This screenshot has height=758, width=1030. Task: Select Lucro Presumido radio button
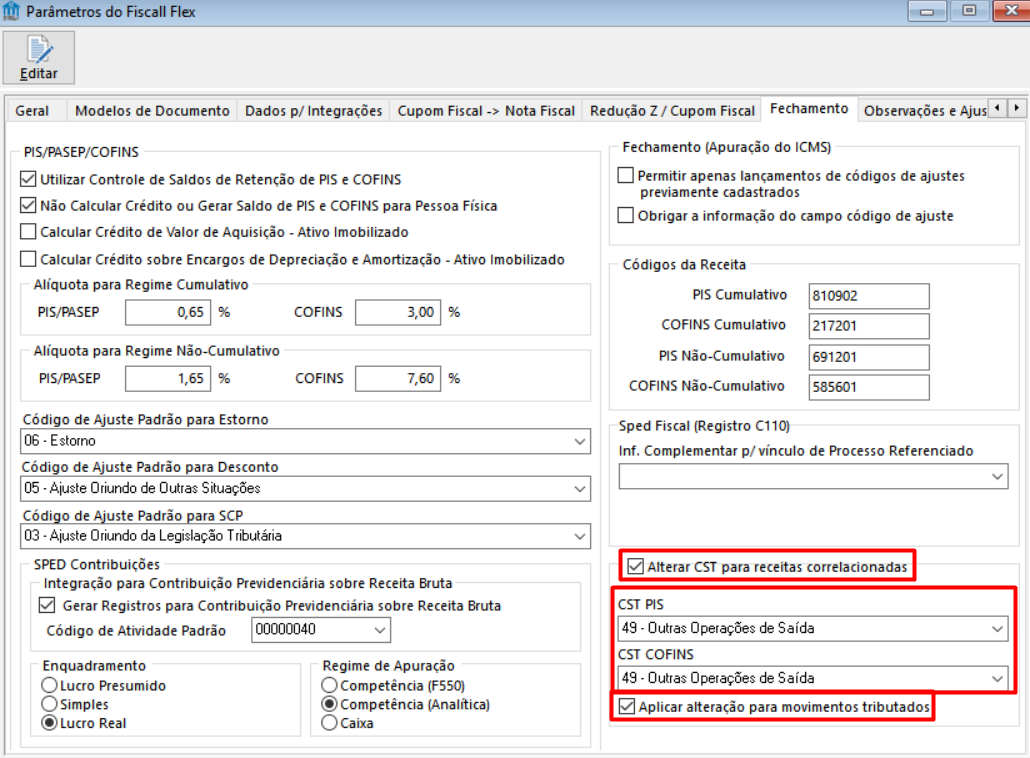(x=49, y=685)
